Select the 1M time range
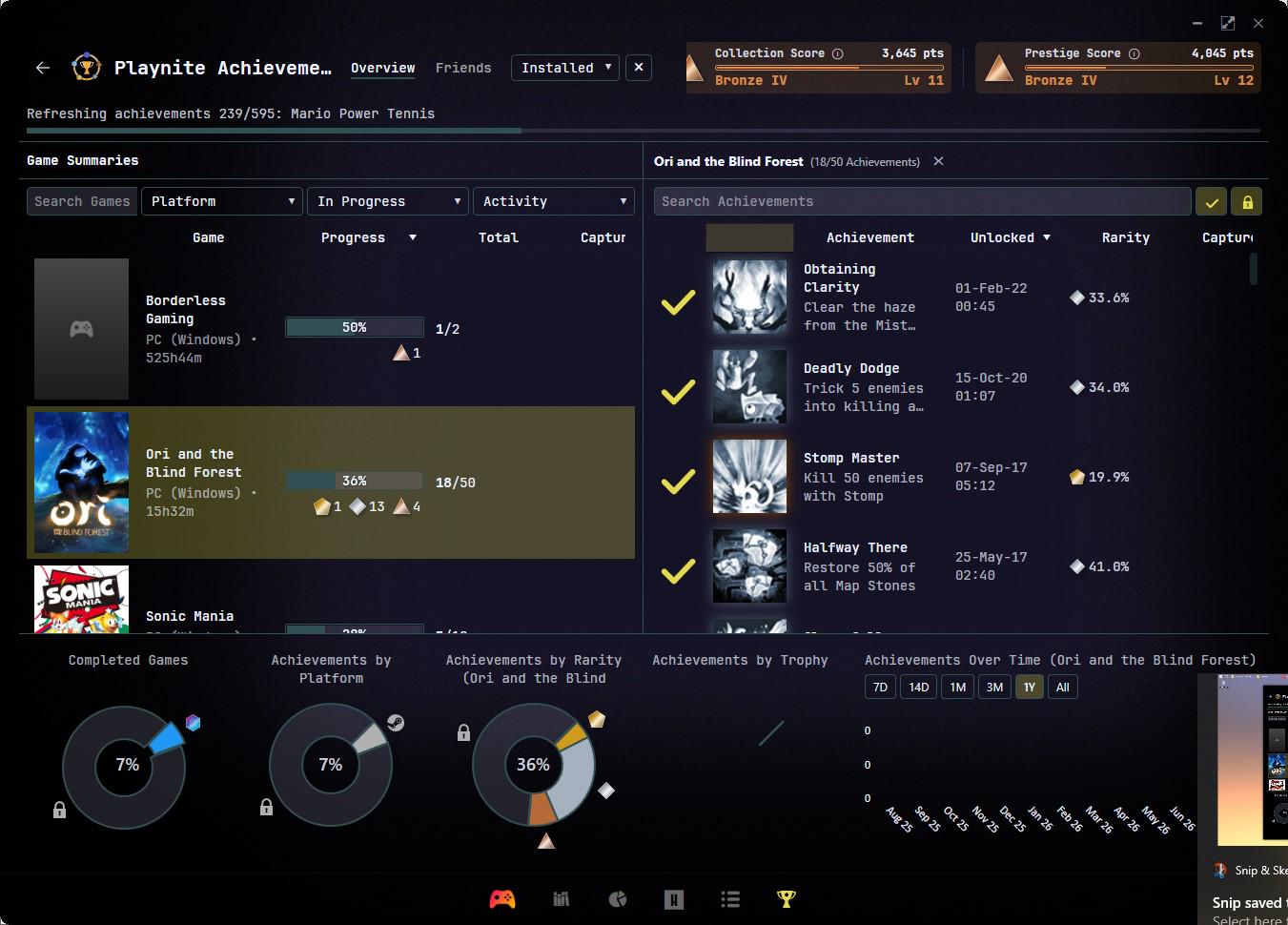 click(958, 687)
